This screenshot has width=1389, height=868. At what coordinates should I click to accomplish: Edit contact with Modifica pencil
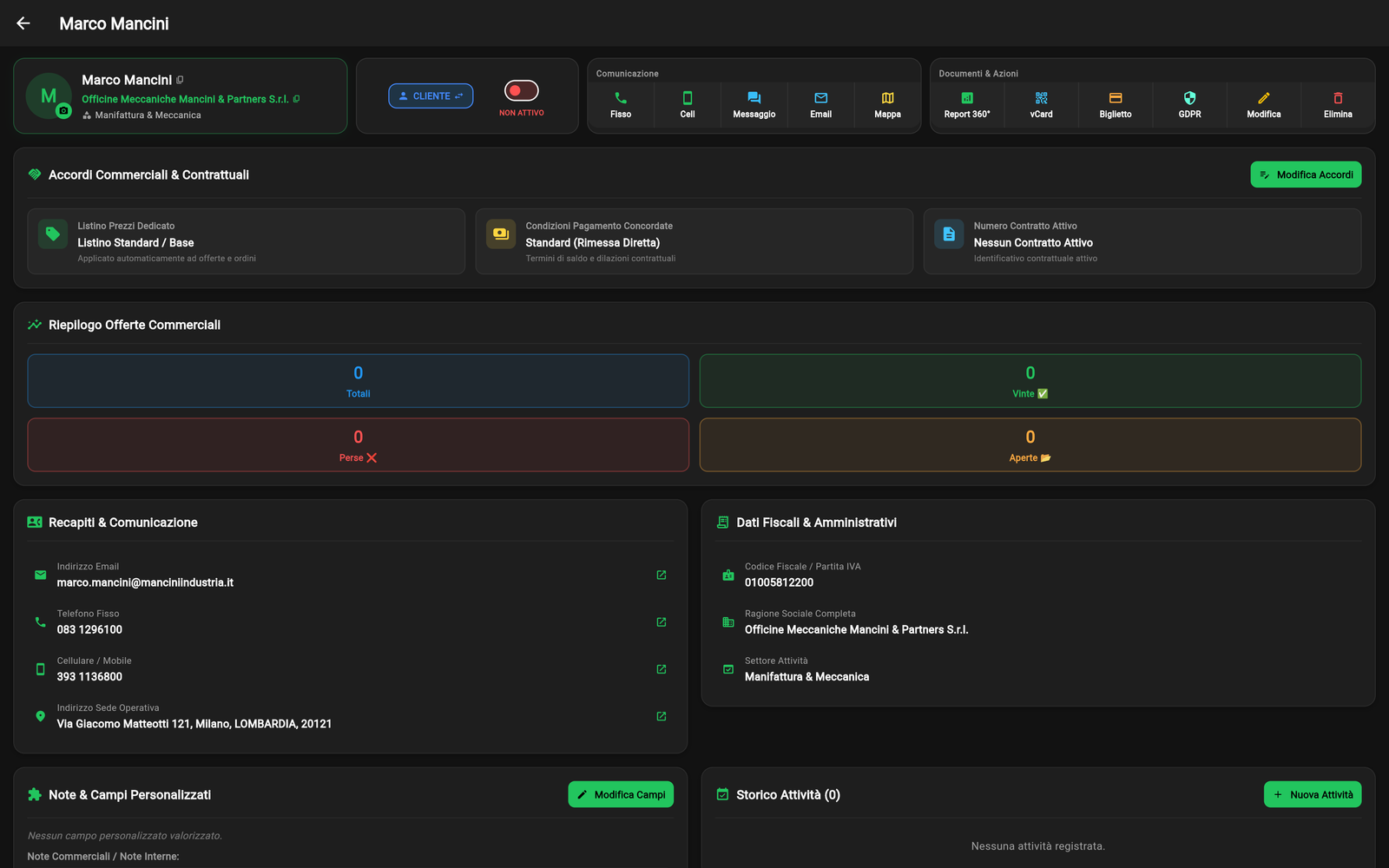click(x=1264, y=105)
